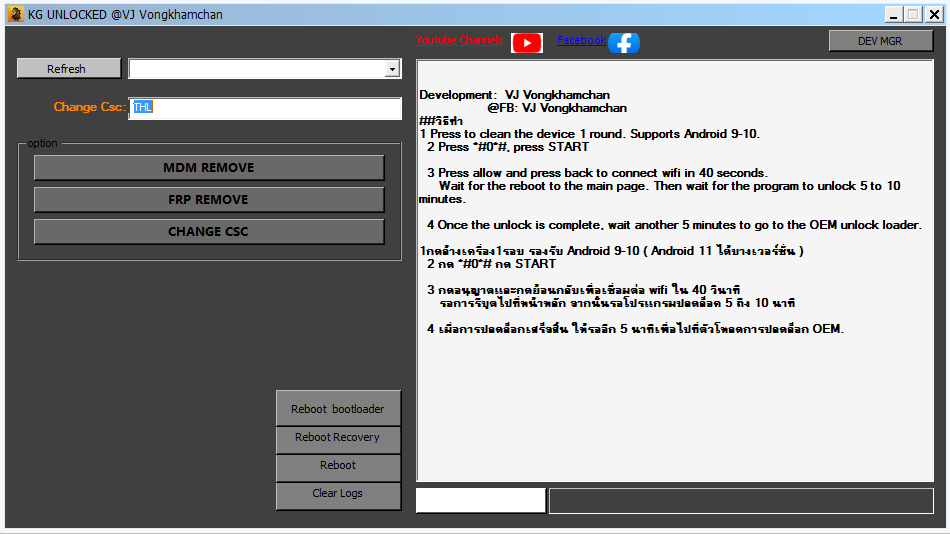Open the Youtube Channels link

click(460, 40)
